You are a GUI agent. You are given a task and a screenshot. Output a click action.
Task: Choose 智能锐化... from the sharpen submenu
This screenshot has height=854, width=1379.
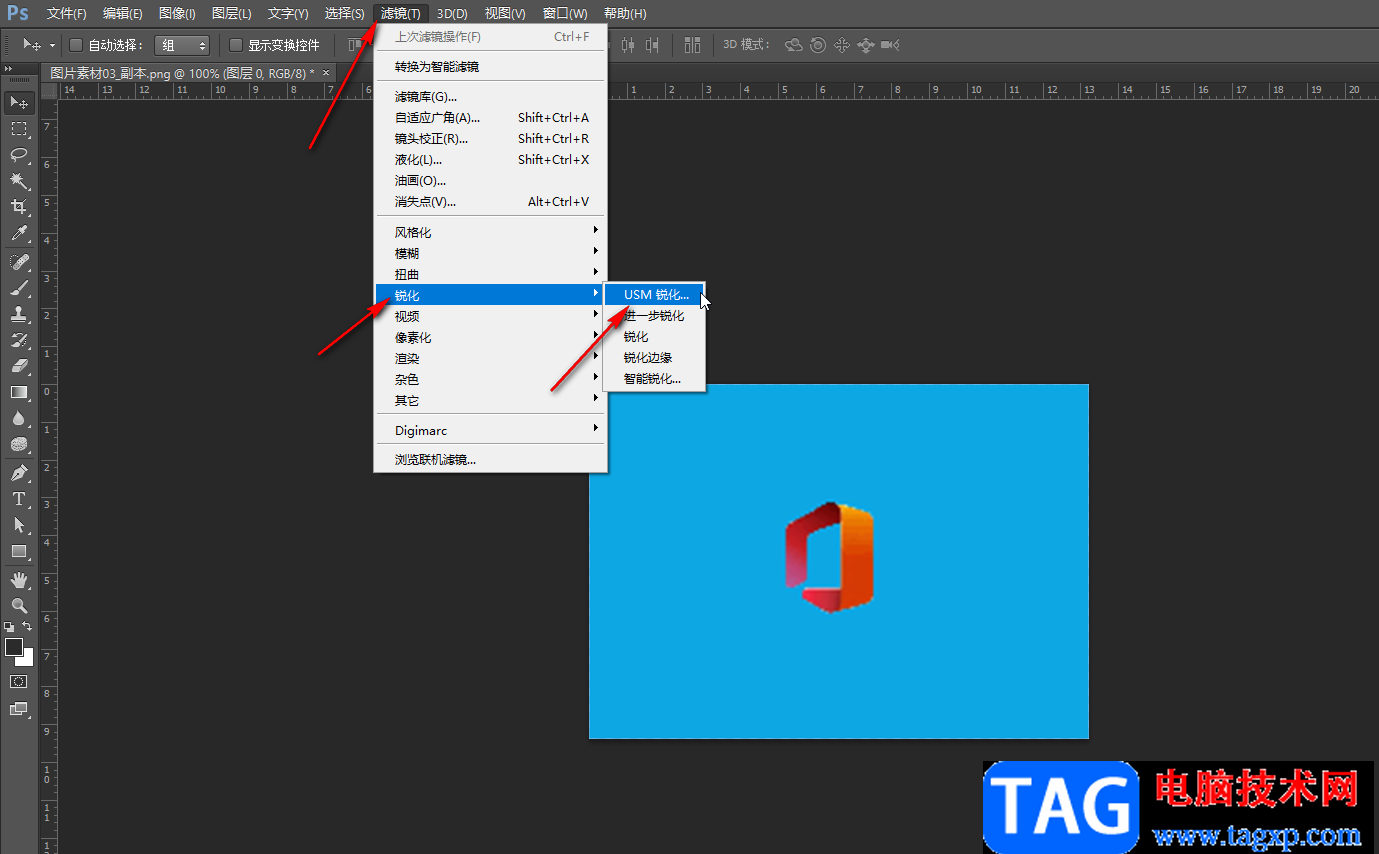pyautogui.click(x=655, y=379)
